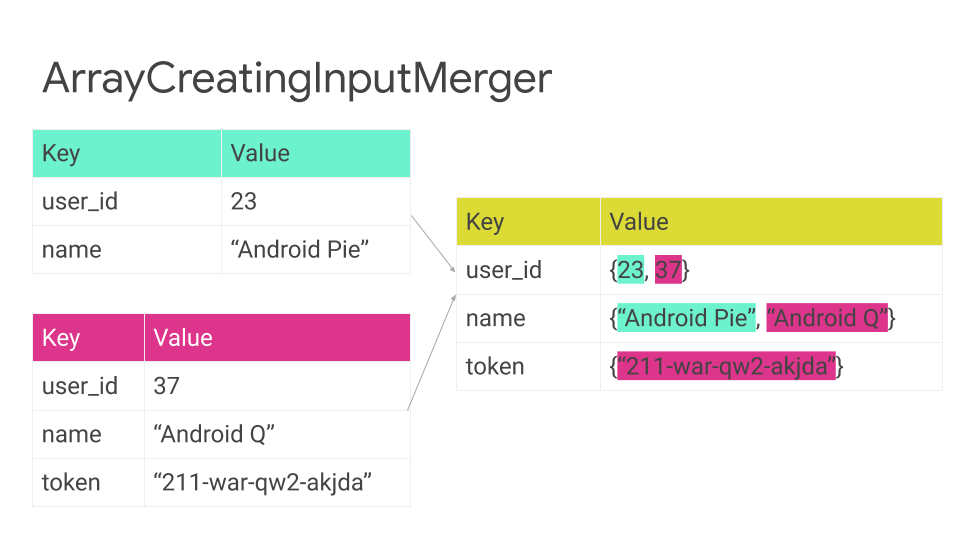Click the ArrayCreatingInputMerger slide title
The width and height of the screenshot is (960, 540).
pos(297,80)
